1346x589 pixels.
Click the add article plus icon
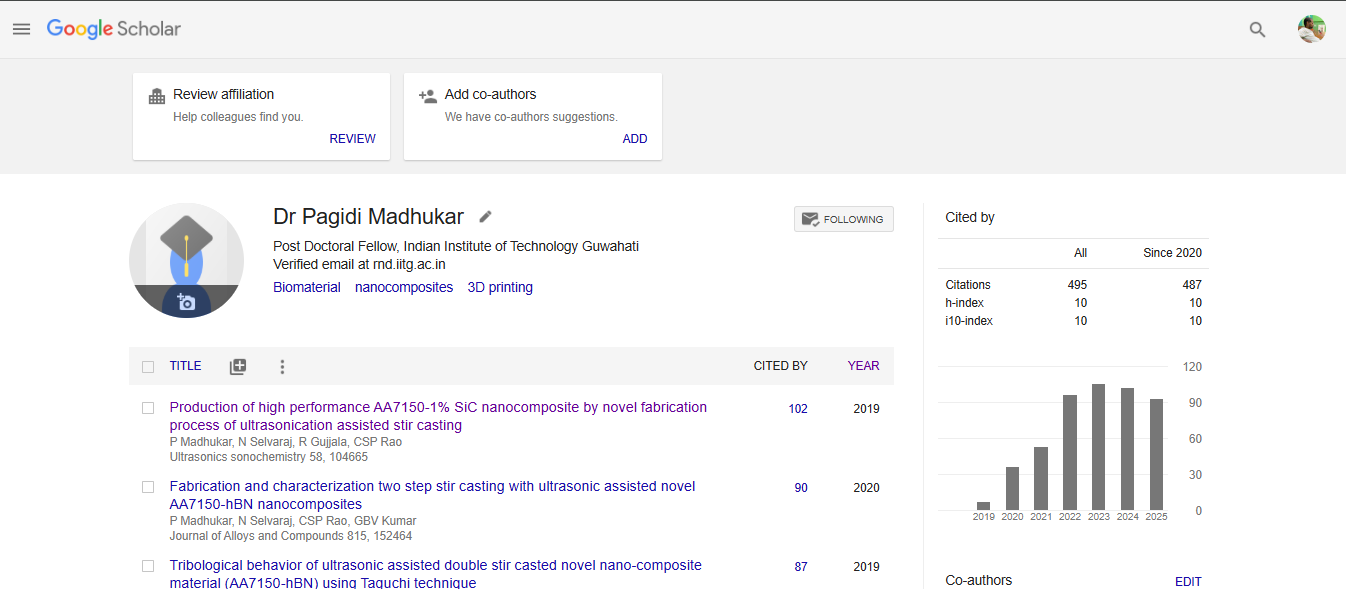click(x=237, y=367)
